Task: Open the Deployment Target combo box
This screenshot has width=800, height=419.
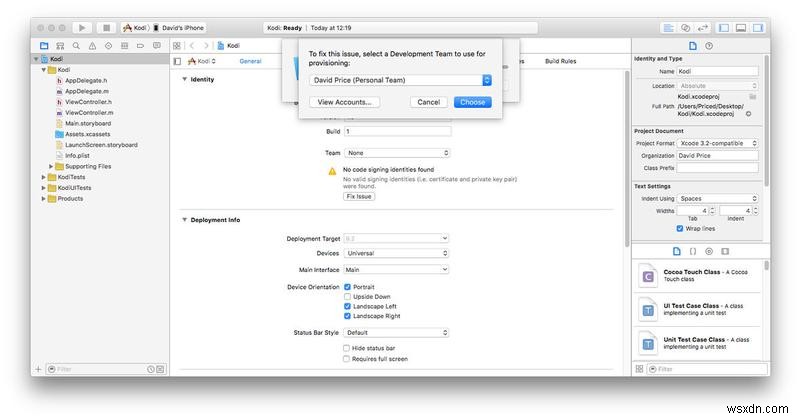Action: pos(396,238)
